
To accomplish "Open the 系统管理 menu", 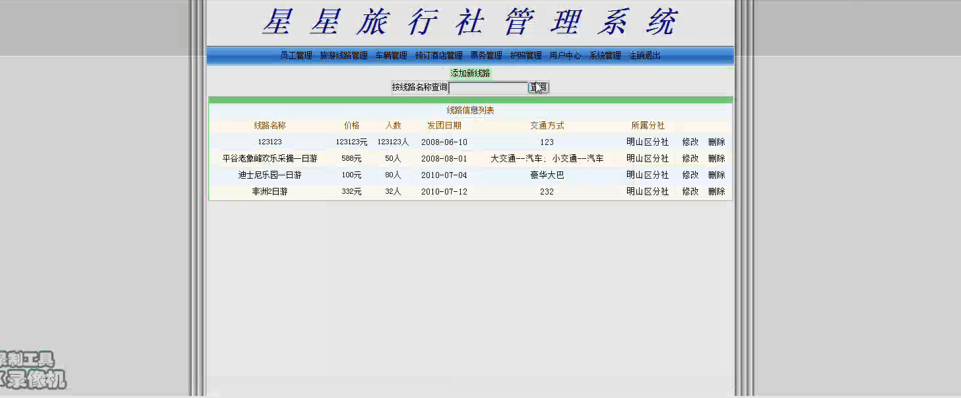I will pos(605,55).
